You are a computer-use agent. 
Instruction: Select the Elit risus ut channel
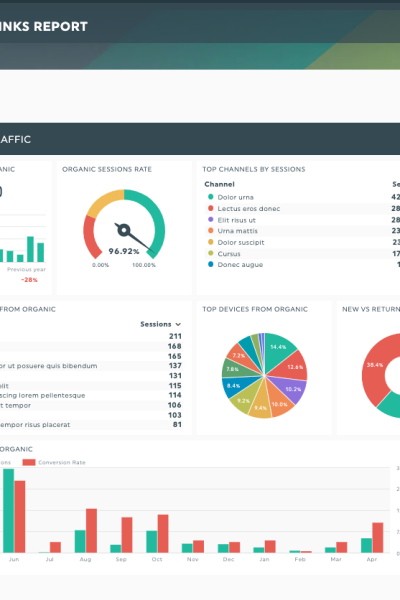pos(302,220)
